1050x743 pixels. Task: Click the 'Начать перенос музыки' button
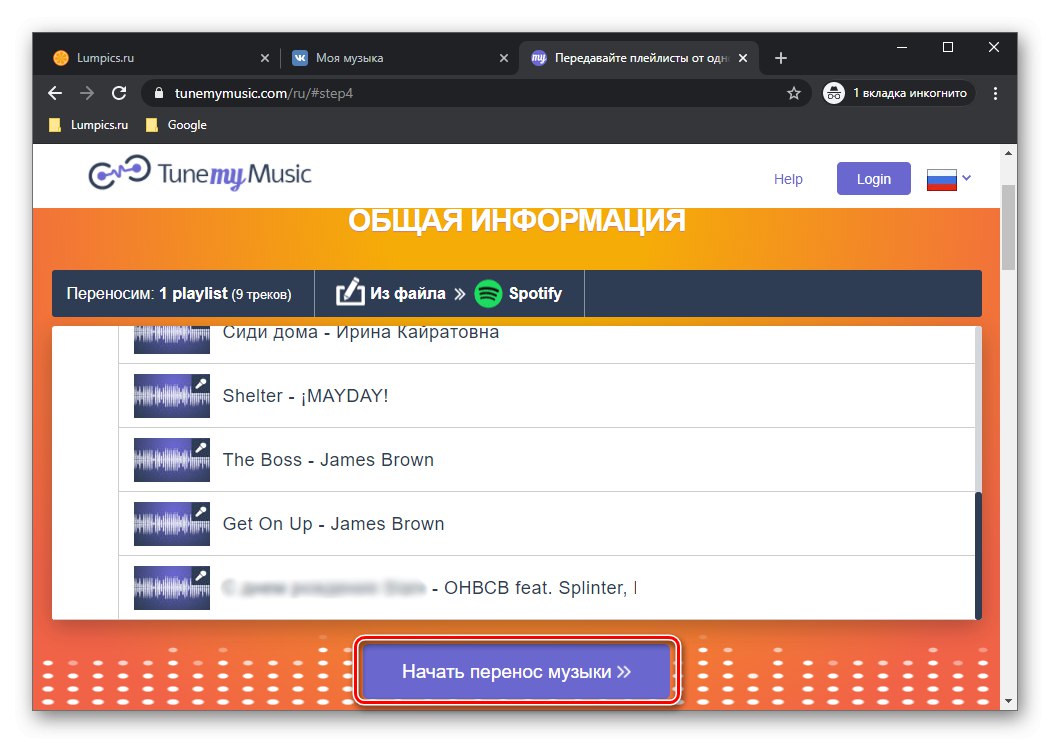[x=516, y=671]
